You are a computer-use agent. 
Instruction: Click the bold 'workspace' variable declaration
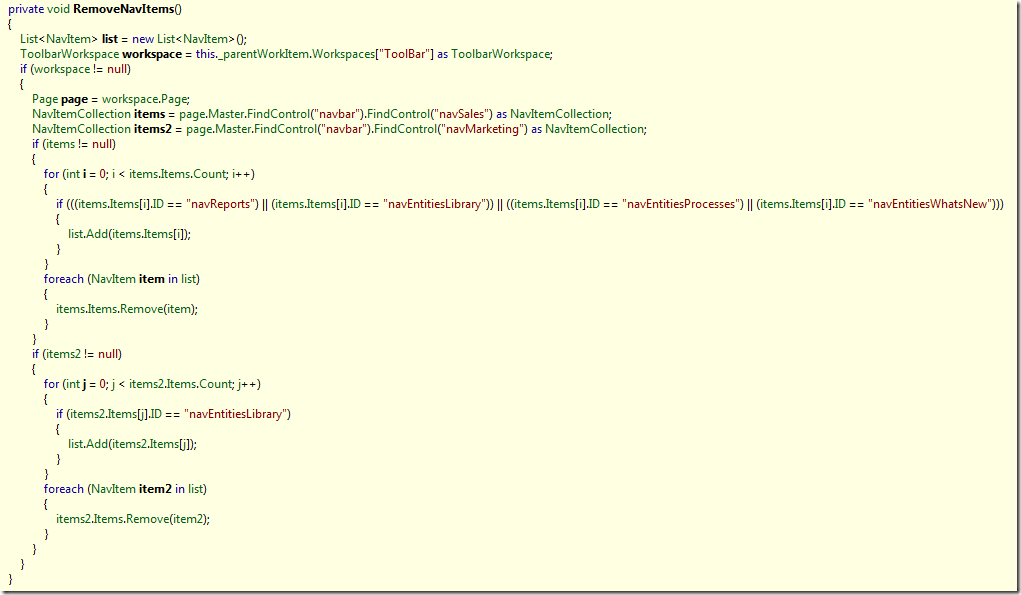click(x=152, y=54)
